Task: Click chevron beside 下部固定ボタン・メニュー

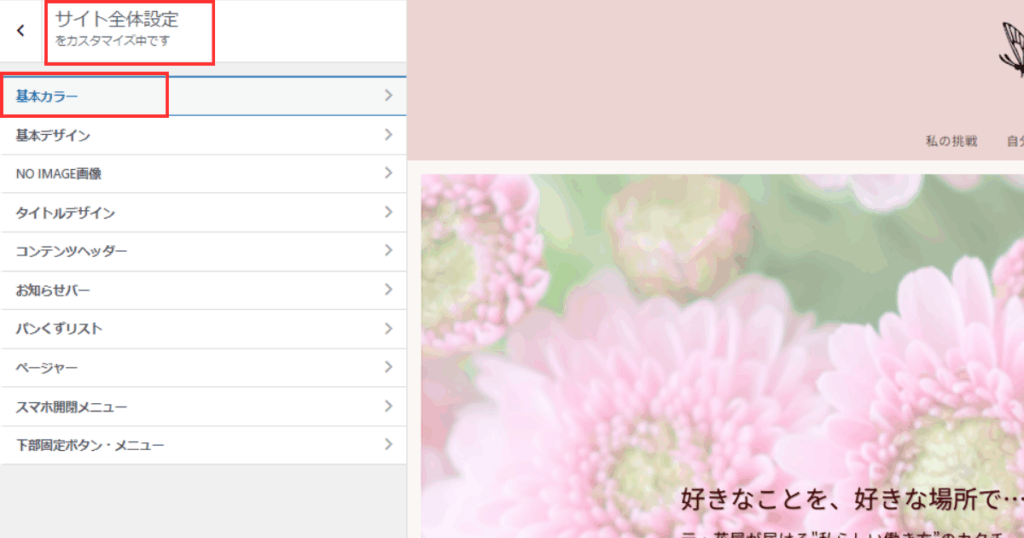Action: pos(388,445)
